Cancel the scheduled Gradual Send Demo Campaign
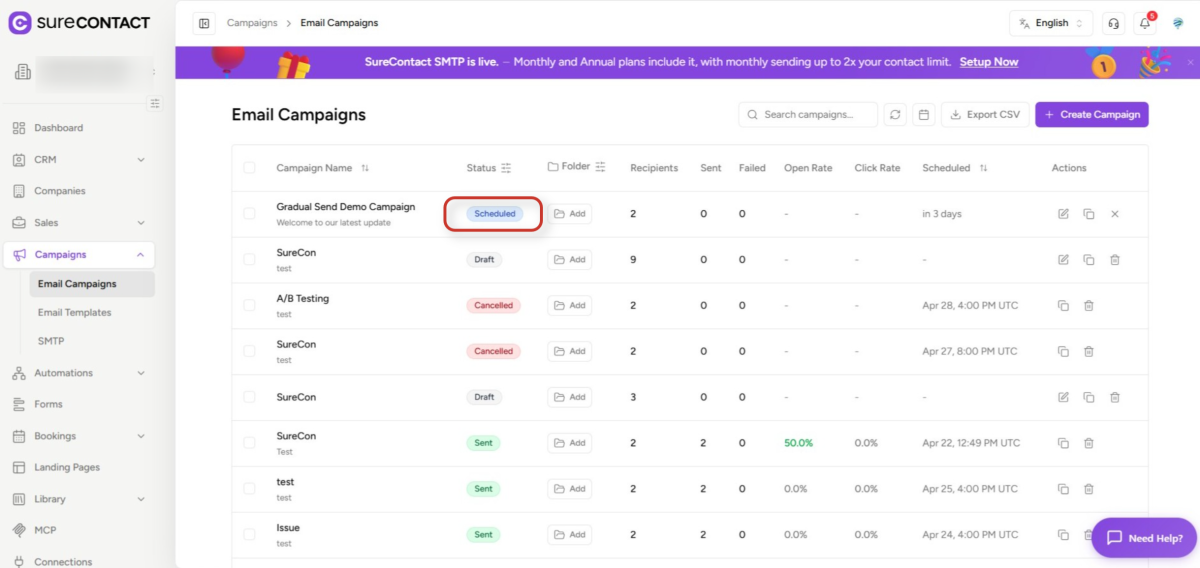Image resolution: width=1200 pixels, height=568 pixels. (1115, 214)
